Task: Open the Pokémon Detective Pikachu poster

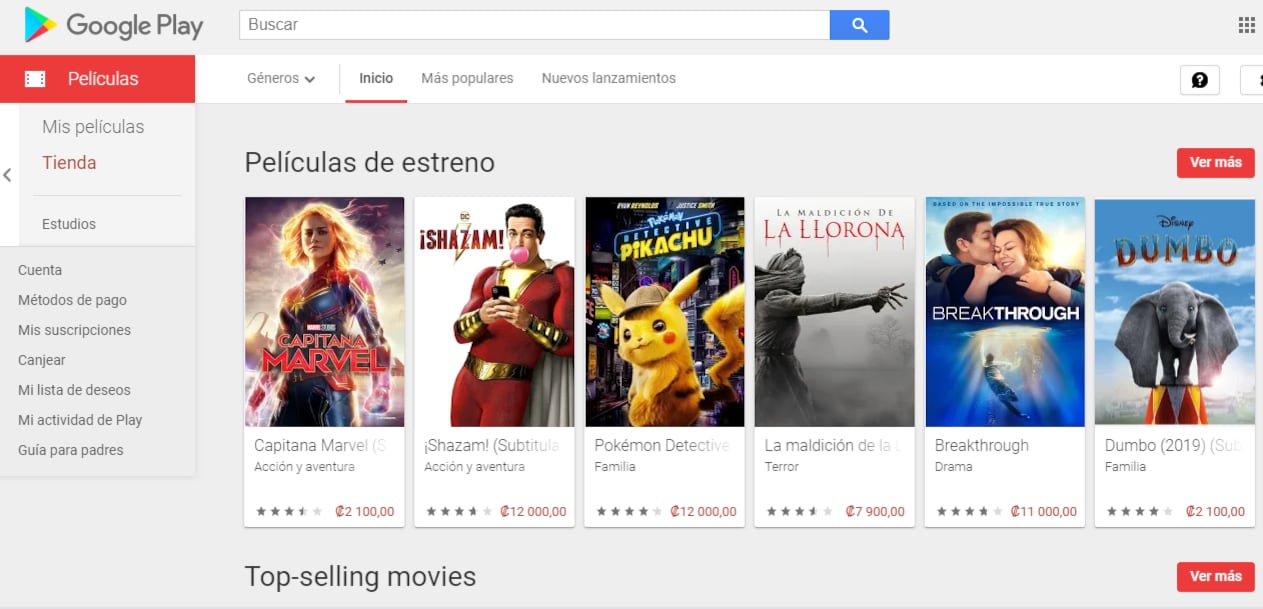Action: [665, 312]
